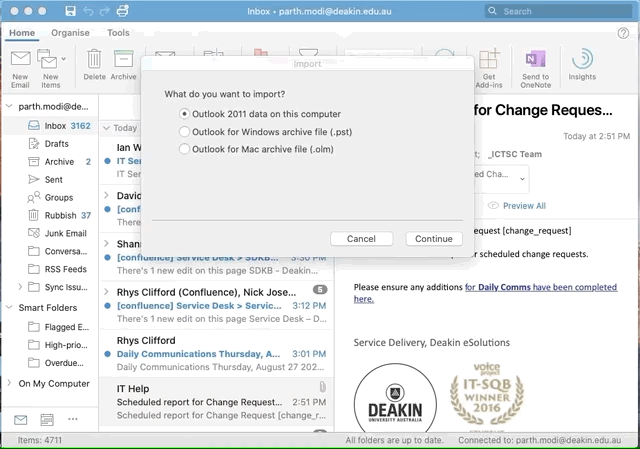Open the Flagged E... smart folder
This screenshot has height=449, width=640.
click(51, 327)
